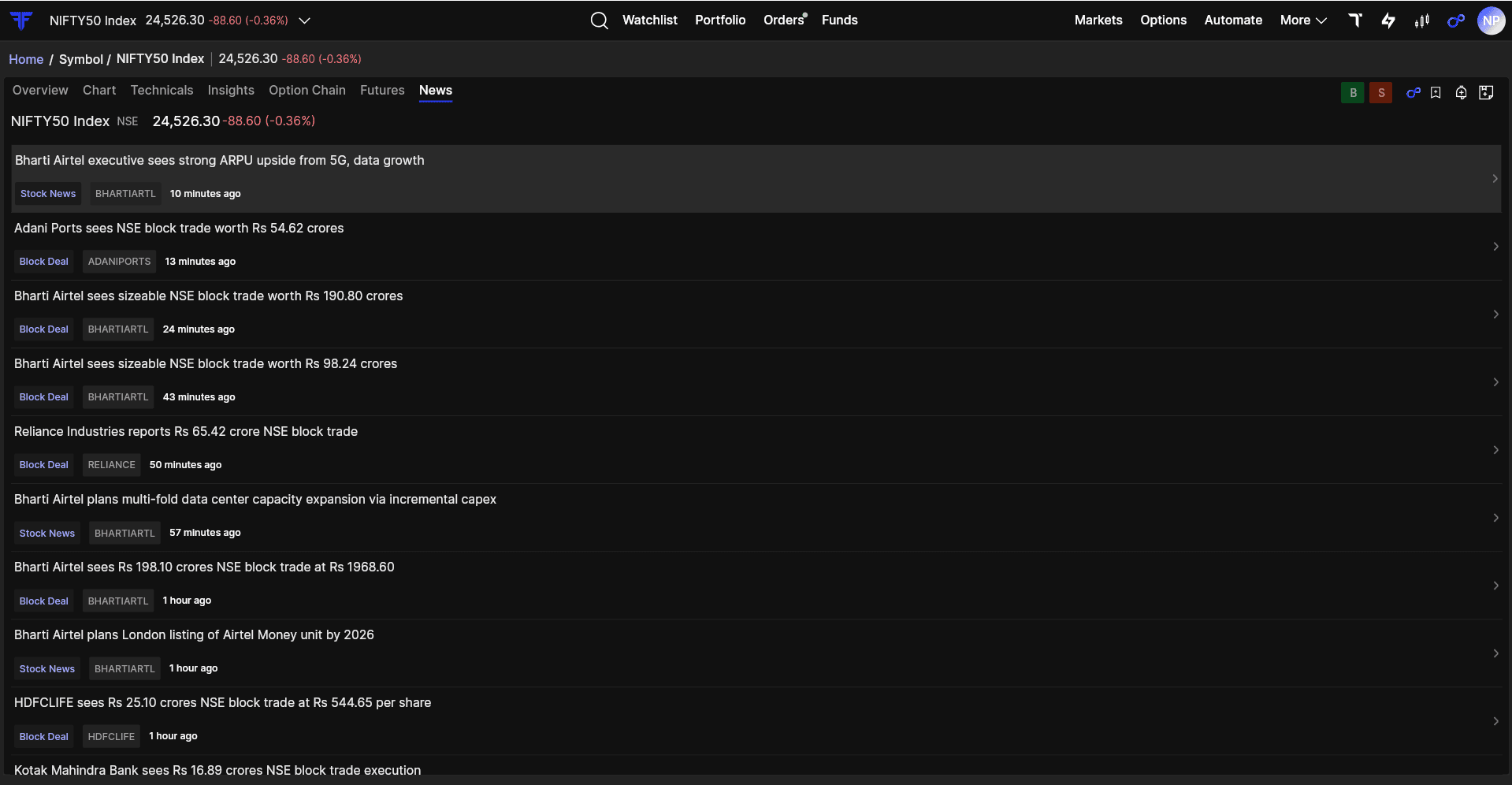Open the search magnifier icon
1512x785 pixels.
point(599,20)
